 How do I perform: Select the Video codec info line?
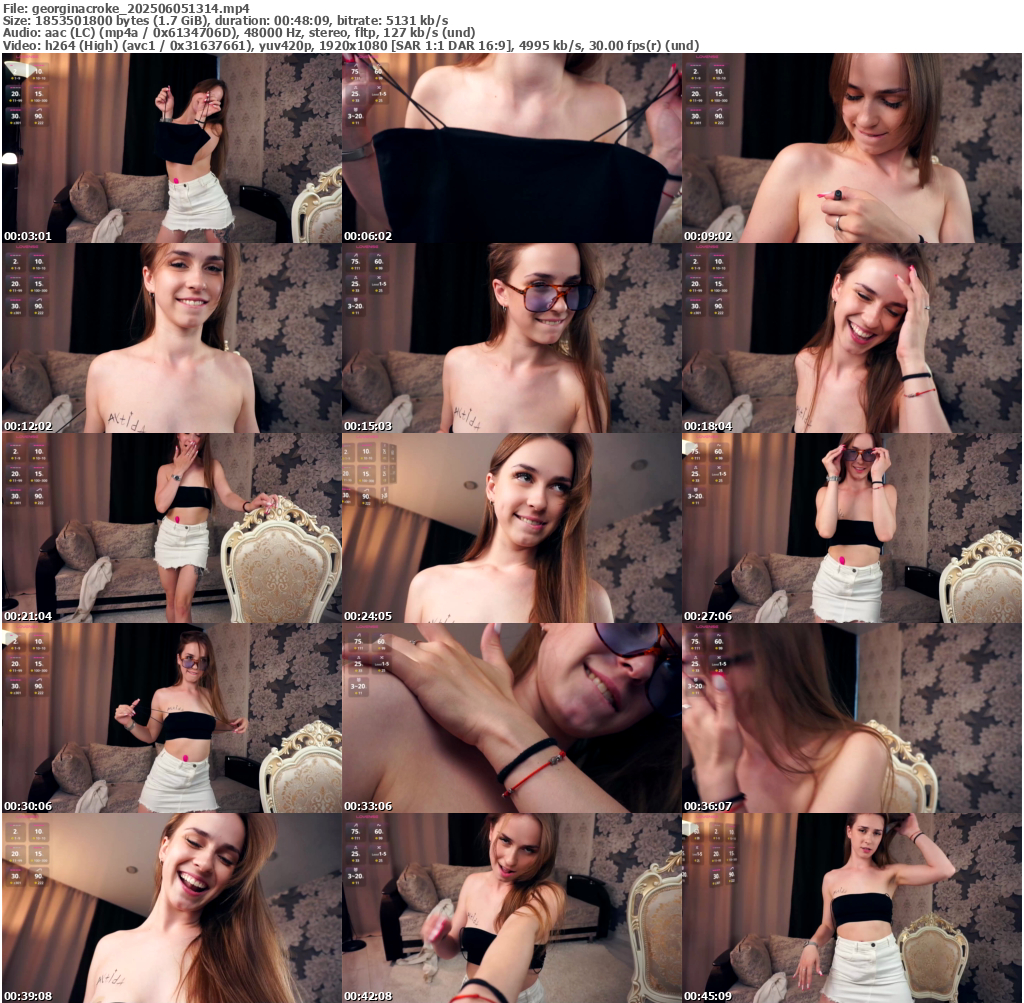point(350,46)
